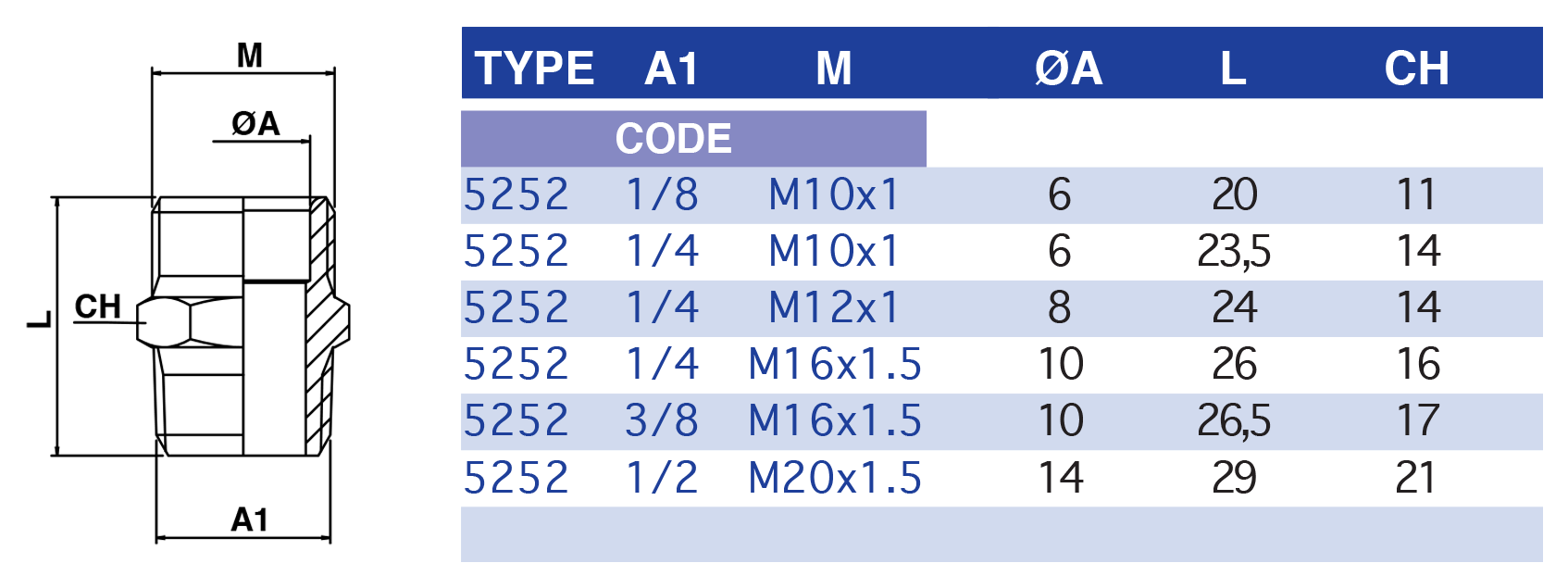The height and width of the screenshot is (588, 1568).
Task: Select the CH column header
Action: (x=1416, y=69)
